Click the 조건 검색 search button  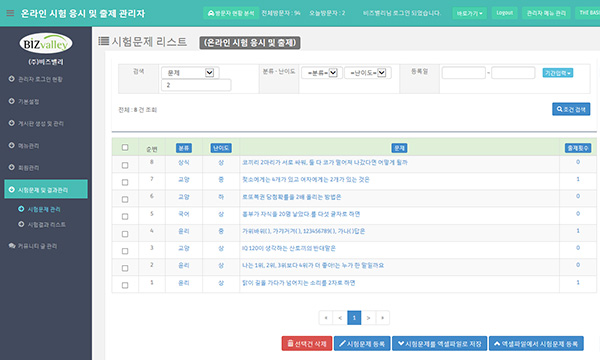click(571, 109)
